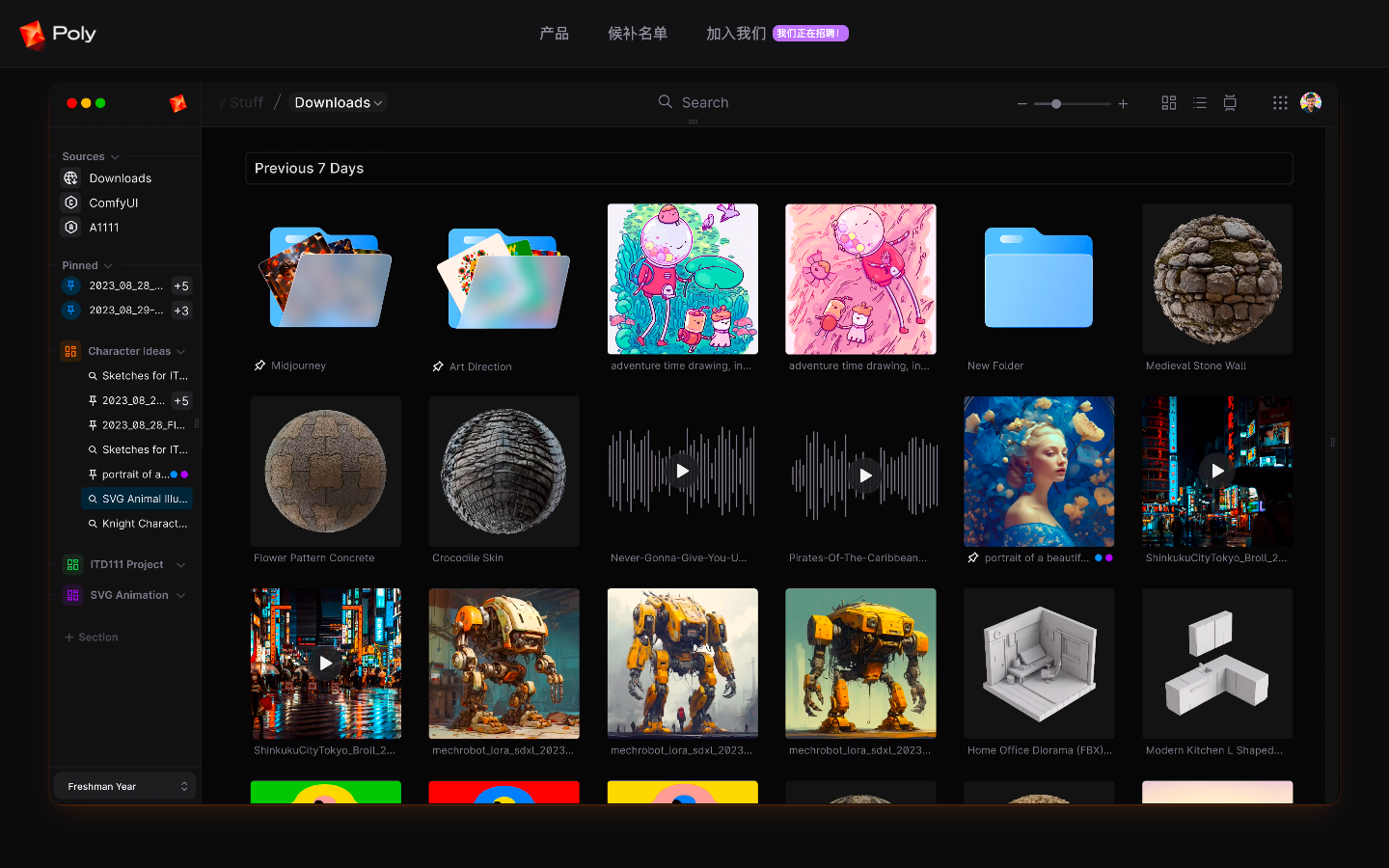Click the A1111 hexagon icon
The image size is (1389, 868).
coord(70,228)
